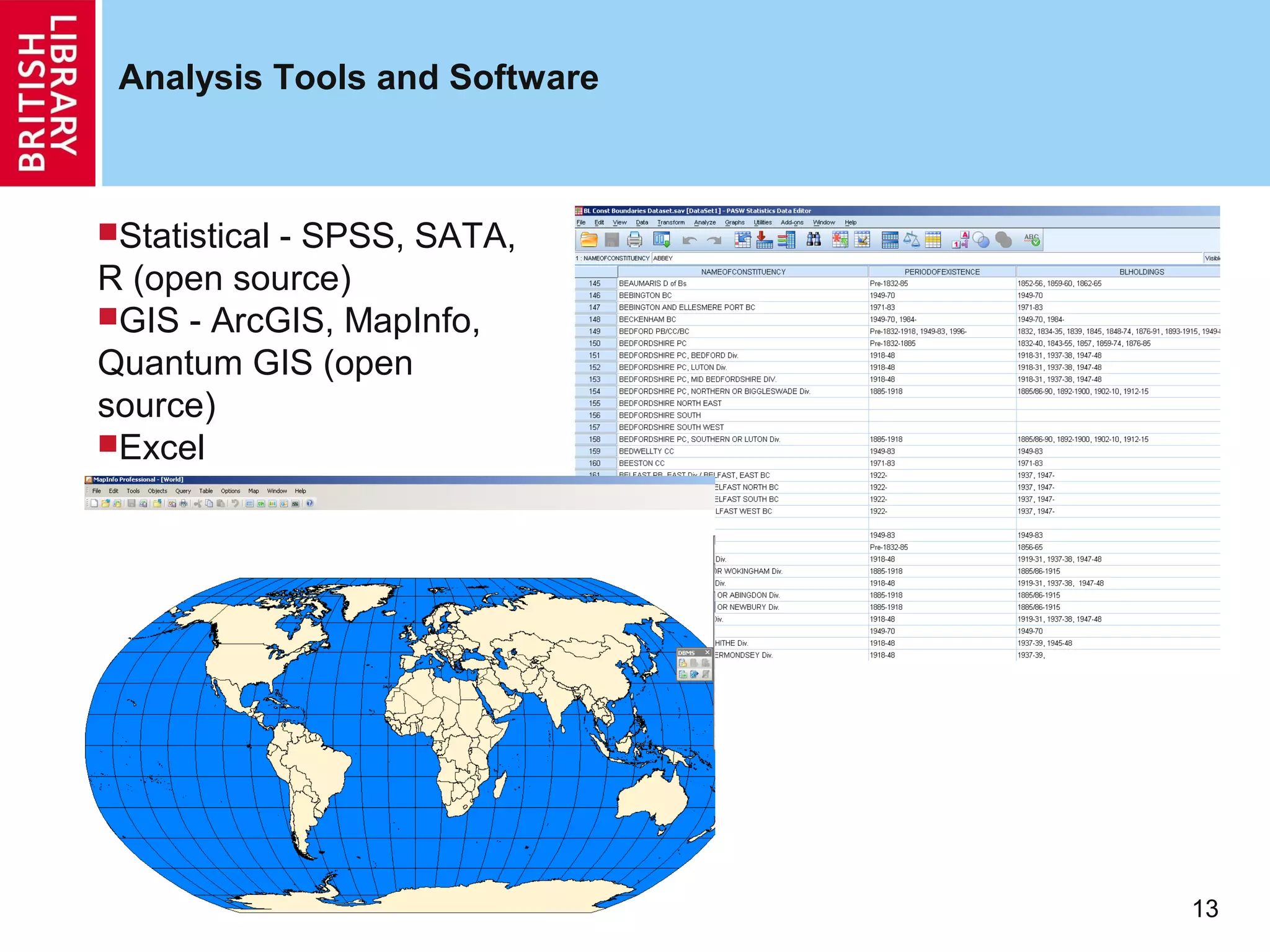Open the Data menu in PASW
The height and width of the screenshot is (952, 1270).
click(642, 223)
